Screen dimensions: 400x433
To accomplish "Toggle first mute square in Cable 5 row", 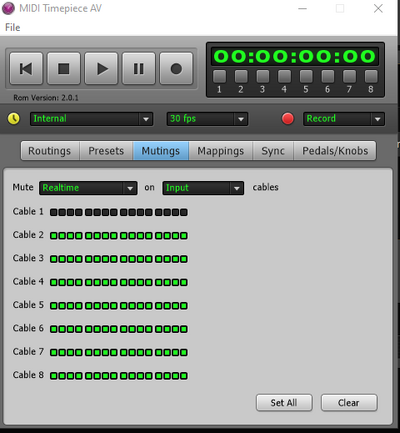I will [53, 306].
